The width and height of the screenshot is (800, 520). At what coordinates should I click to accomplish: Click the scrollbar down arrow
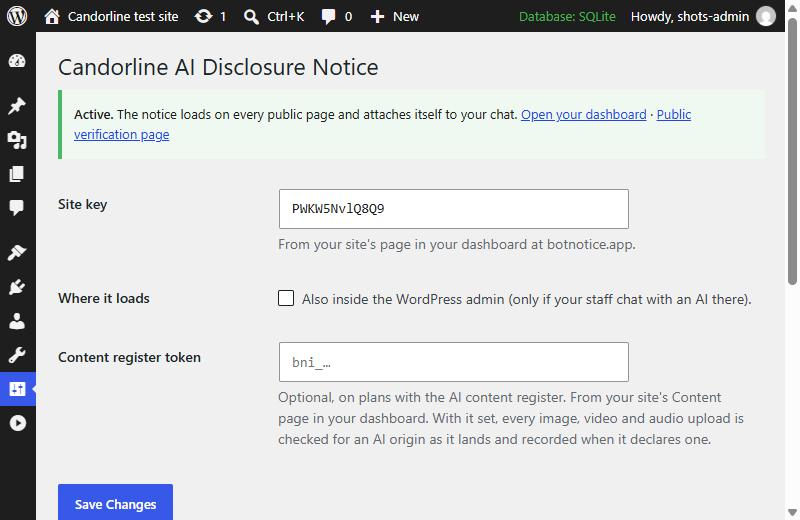click(x=792, y=512)
